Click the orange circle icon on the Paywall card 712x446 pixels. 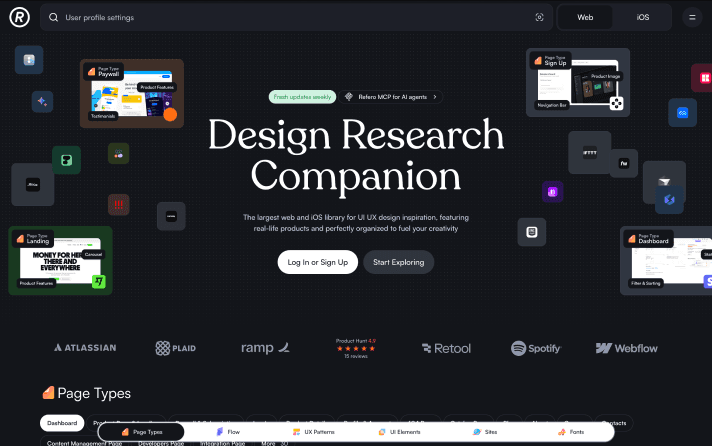point(170,114)
